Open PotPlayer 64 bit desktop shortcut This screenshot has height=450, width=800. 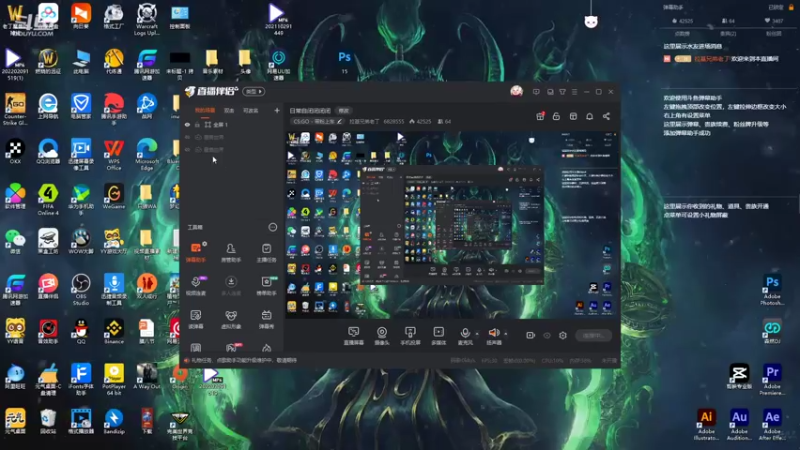(x=114, y=379)
